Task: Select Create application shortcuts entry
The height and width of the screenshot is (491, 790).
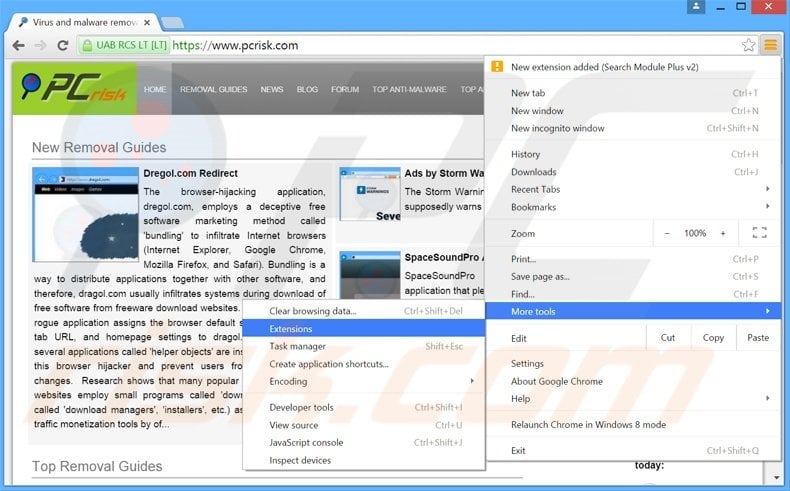Action: [364, 364]
